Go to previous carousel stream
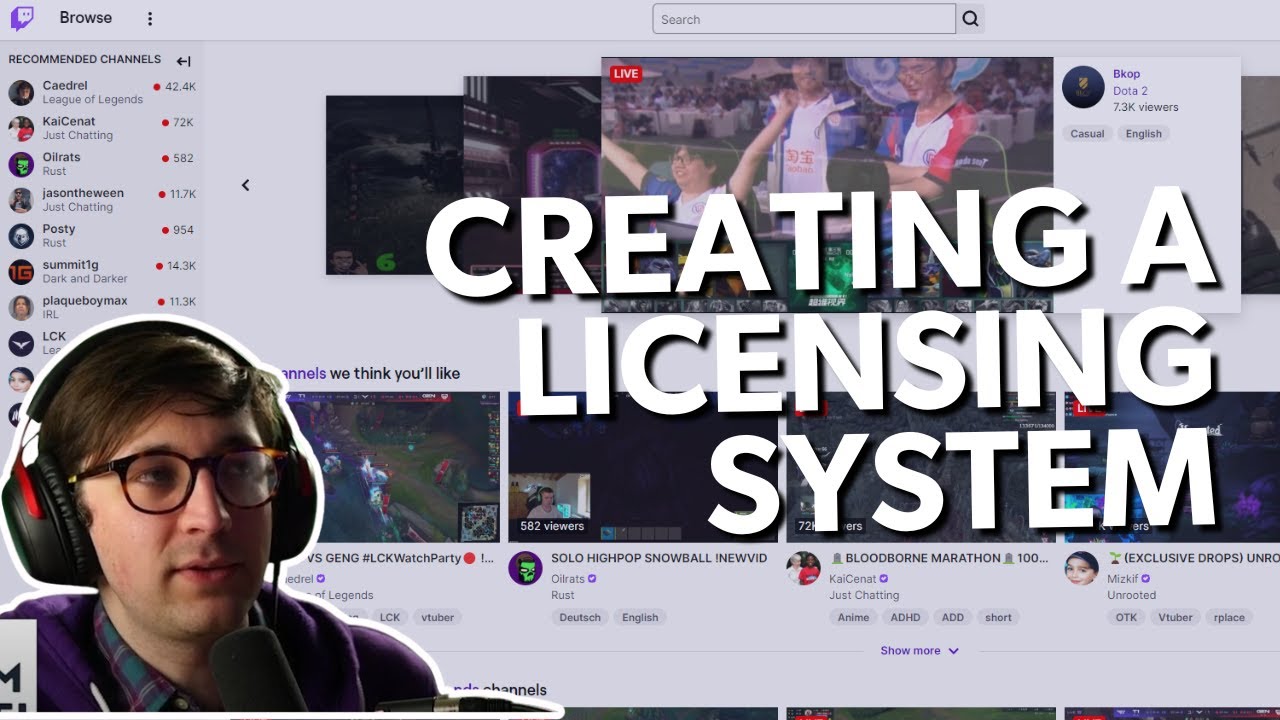1280x720 pixels. (x=245, y=185)
